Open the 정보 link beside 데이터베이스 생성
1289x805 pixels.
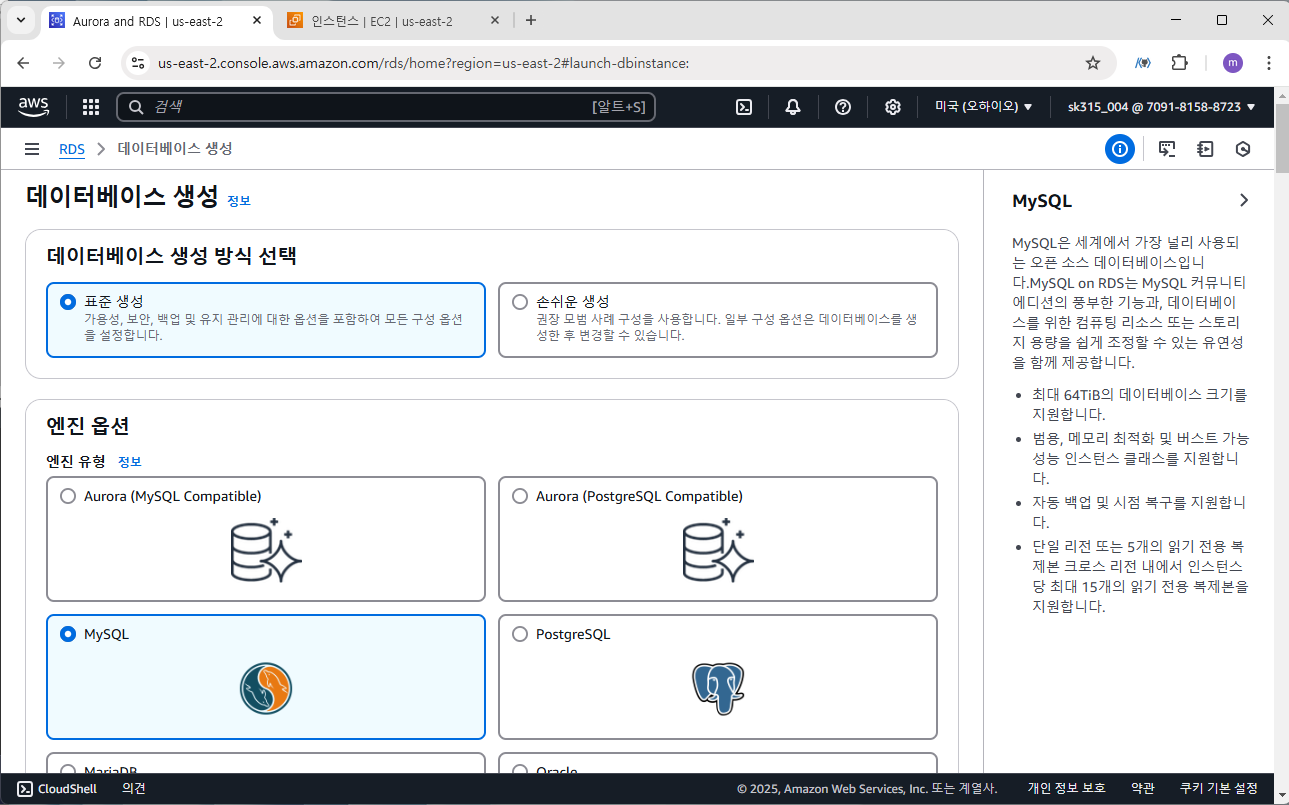click(239, 201)
